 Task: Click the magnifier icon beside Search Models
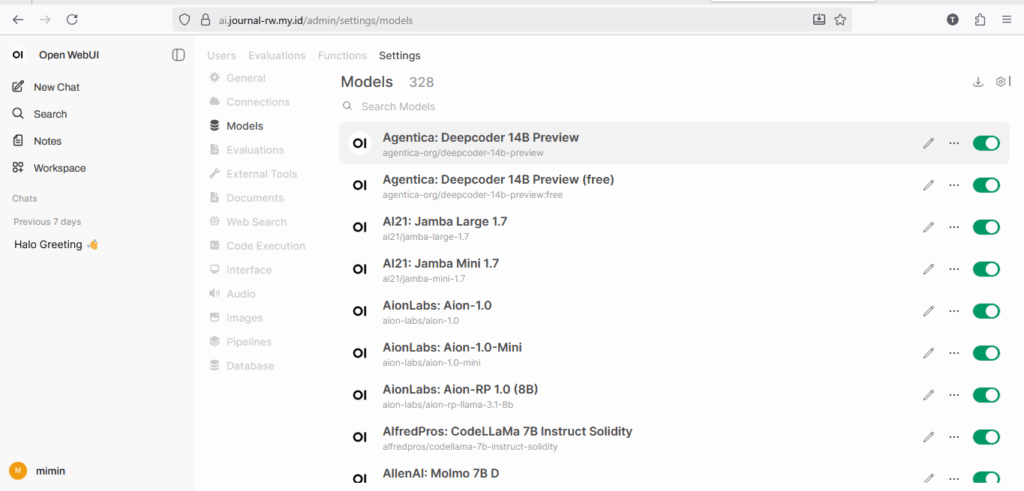coord(348,106)
